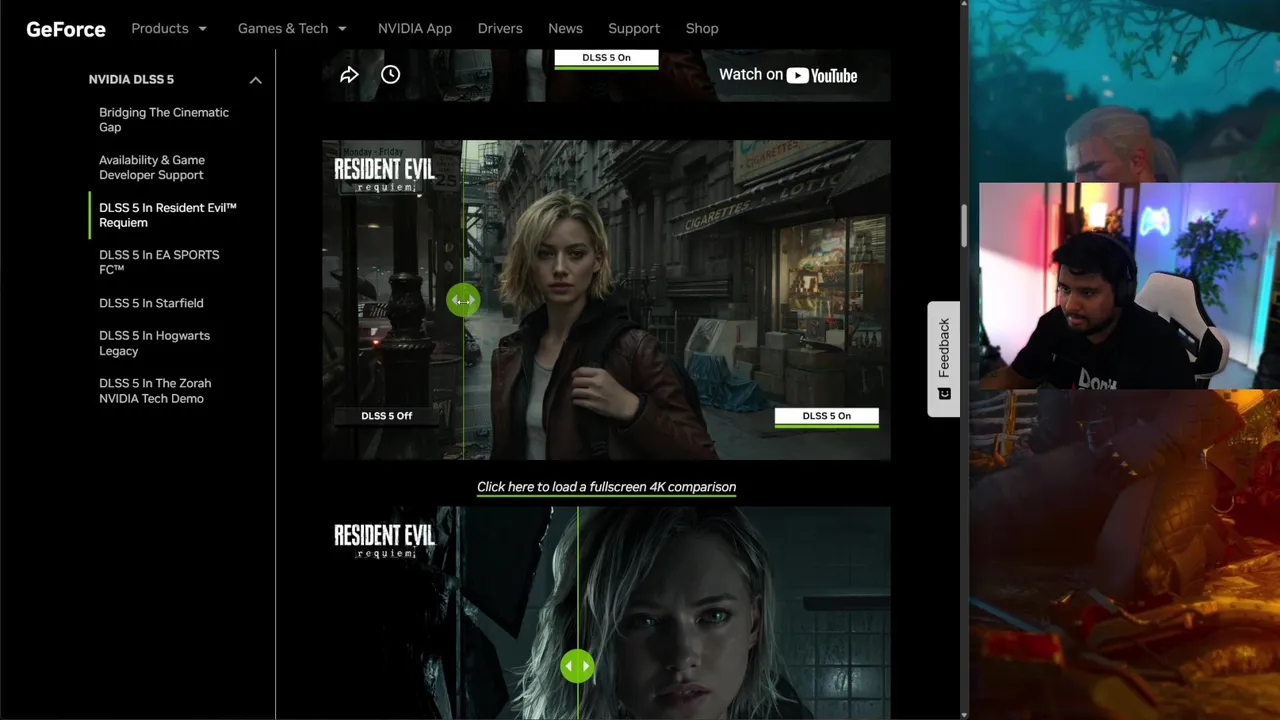Open the Feedback side tab
The image size is (1280, 720).
pos(944,359)
